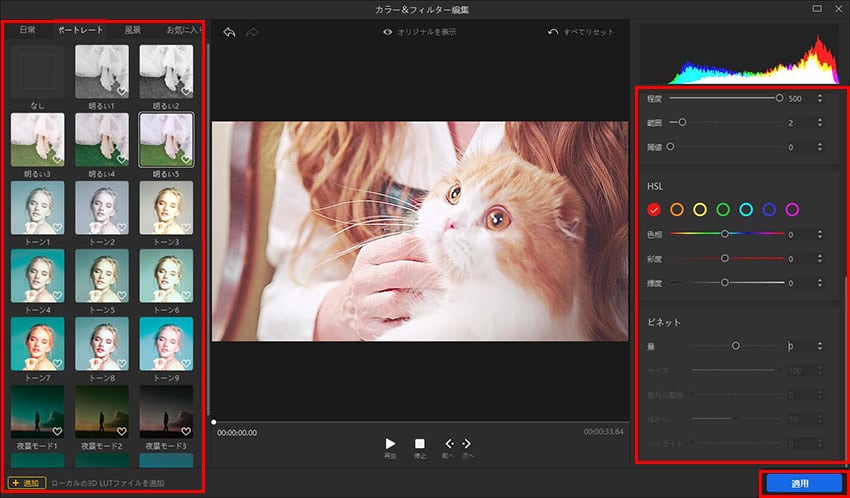Open the 日常 filter tab
This screenshot has height=498, width=850.
[27, 30]
